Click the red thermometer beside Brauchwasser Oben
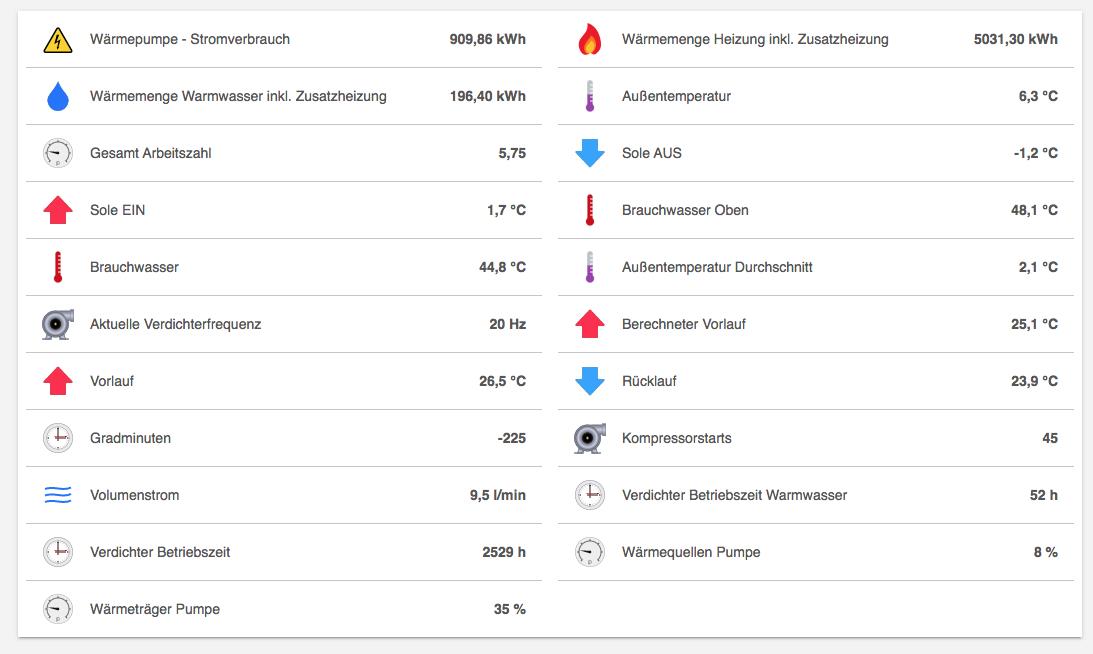1093x654 pixels. click(x=590, y=210)
